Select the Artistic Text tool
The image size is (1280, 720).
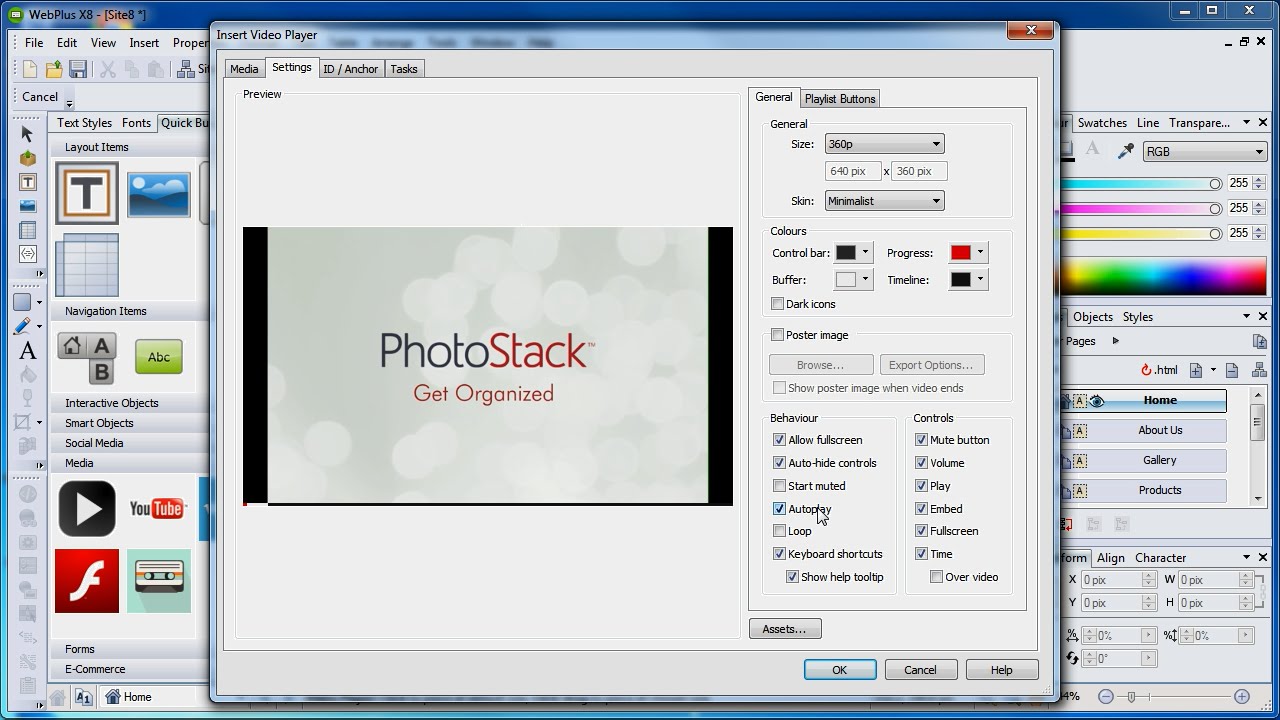[x=27, y=350]
